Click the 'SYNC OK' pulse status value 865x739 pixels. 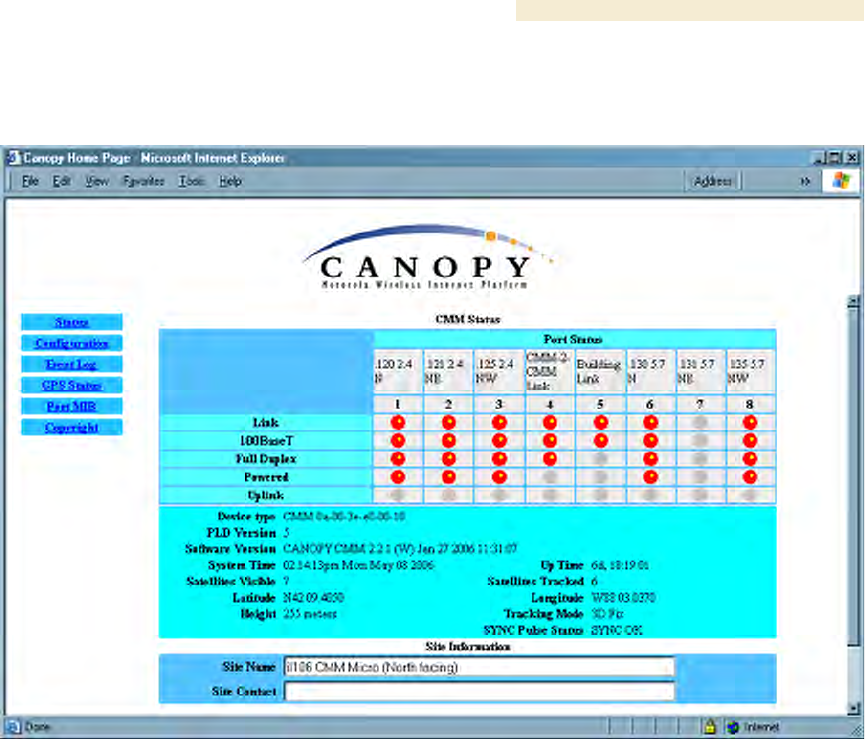tap(617, 630)
